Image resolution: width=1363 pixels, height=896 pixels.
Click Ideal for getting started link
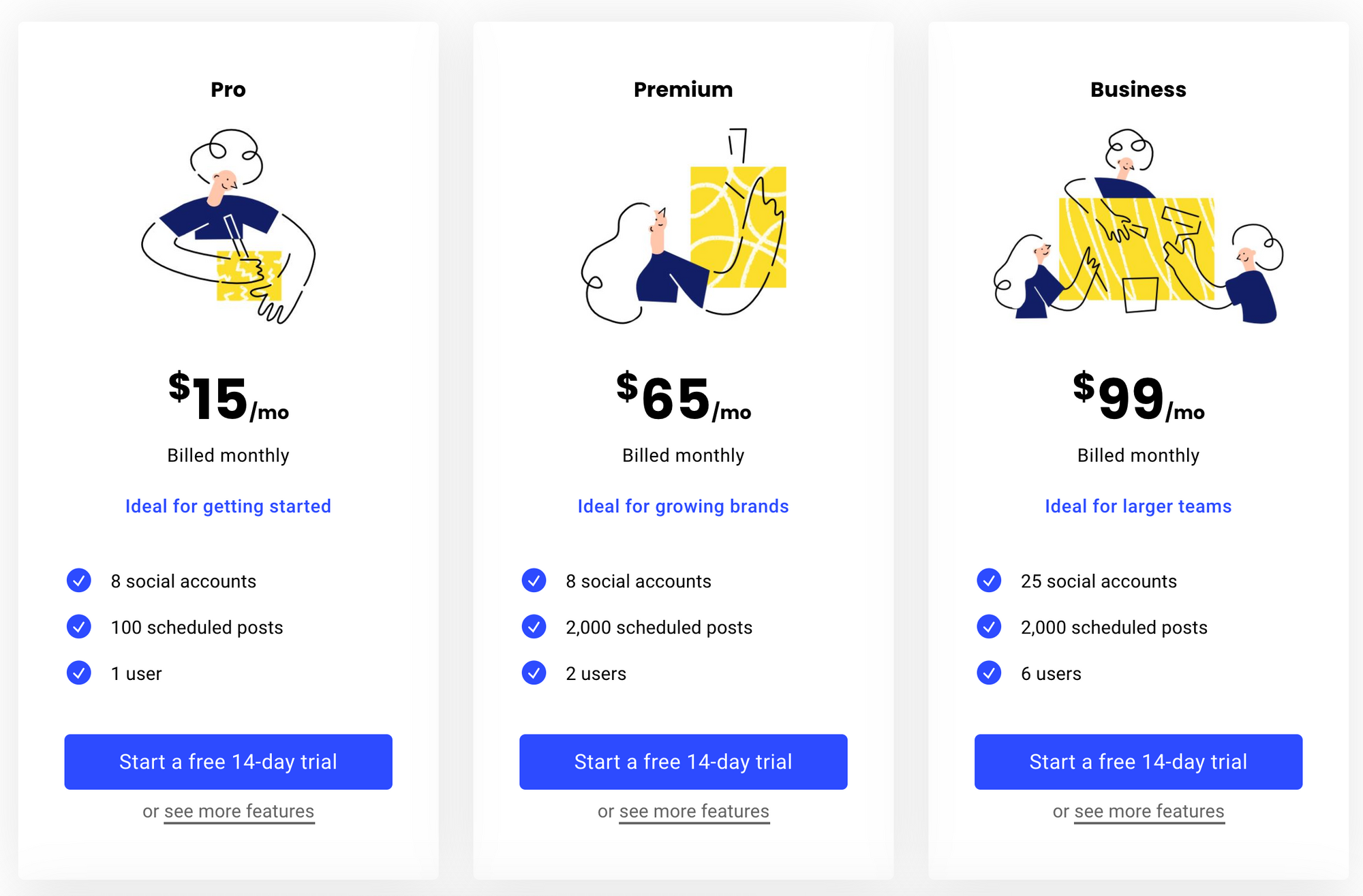point(228,506)
